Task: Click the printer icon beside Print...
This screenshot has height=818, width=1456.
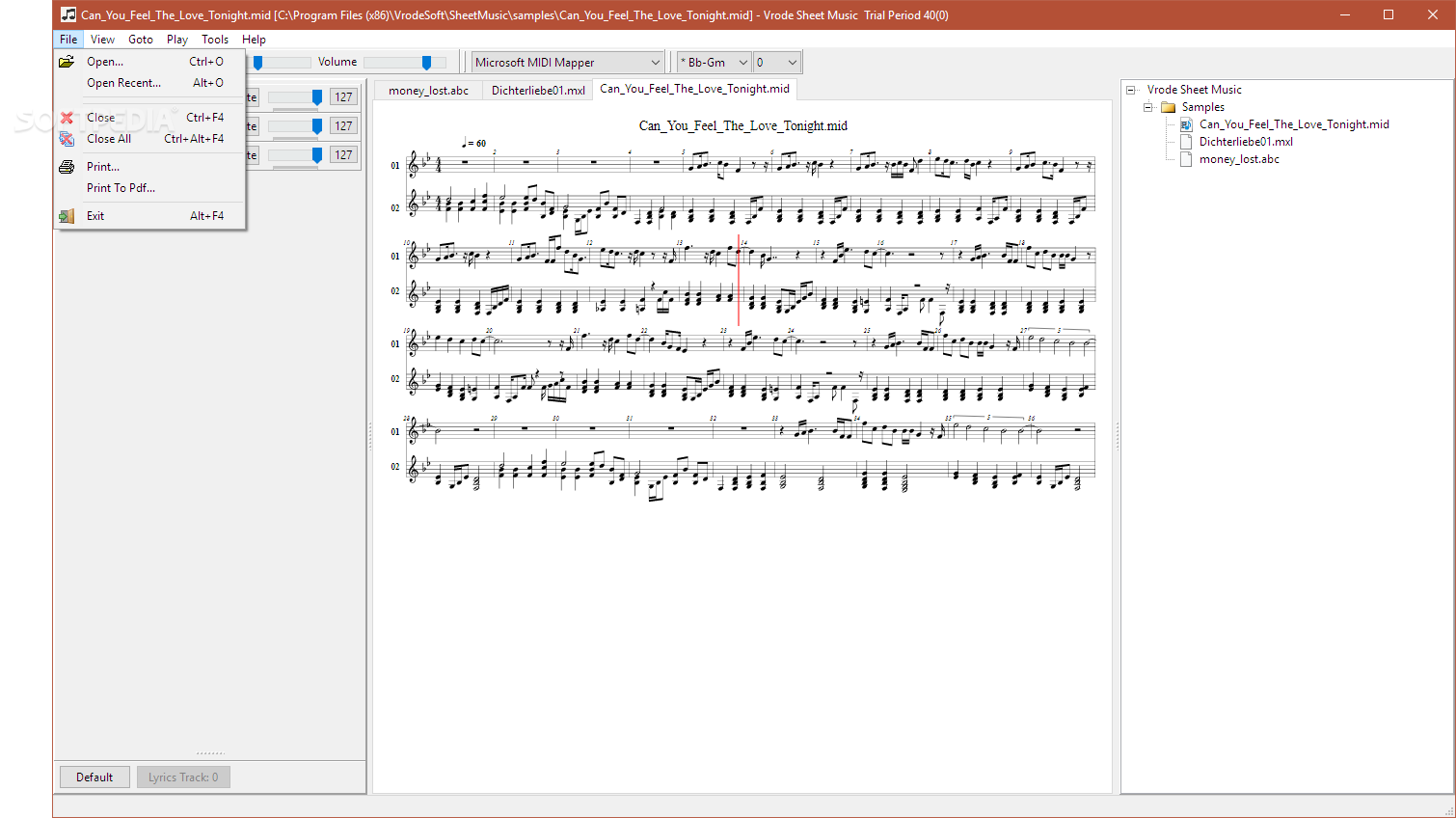Action: [x=67, y=167]
